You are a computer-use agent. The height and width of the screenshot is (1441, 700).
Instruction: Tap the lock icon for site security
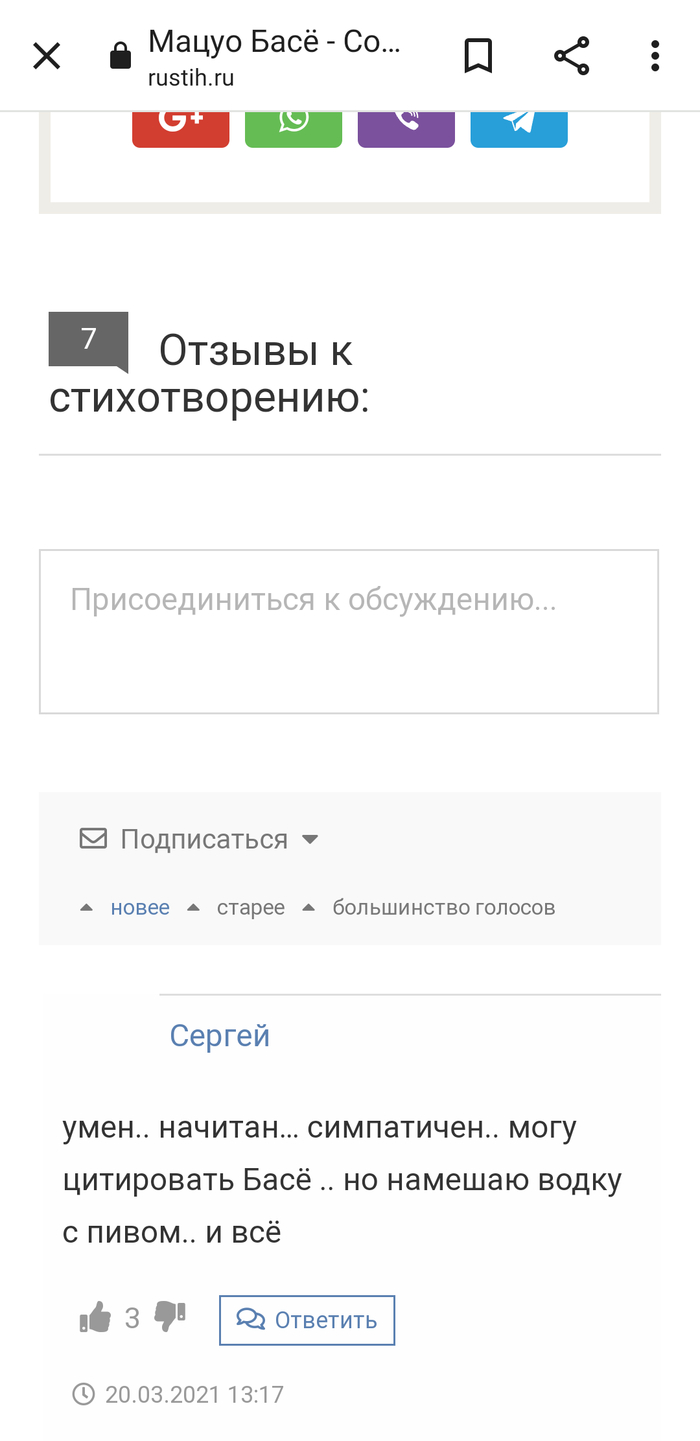coord(120,56)
